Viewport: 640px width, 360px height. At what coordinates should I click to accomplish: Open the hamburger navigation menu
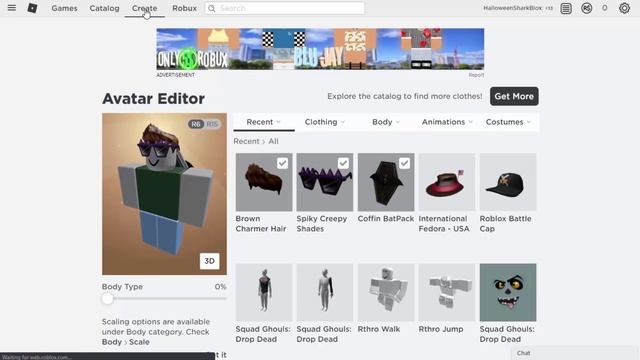coord(12,8)
